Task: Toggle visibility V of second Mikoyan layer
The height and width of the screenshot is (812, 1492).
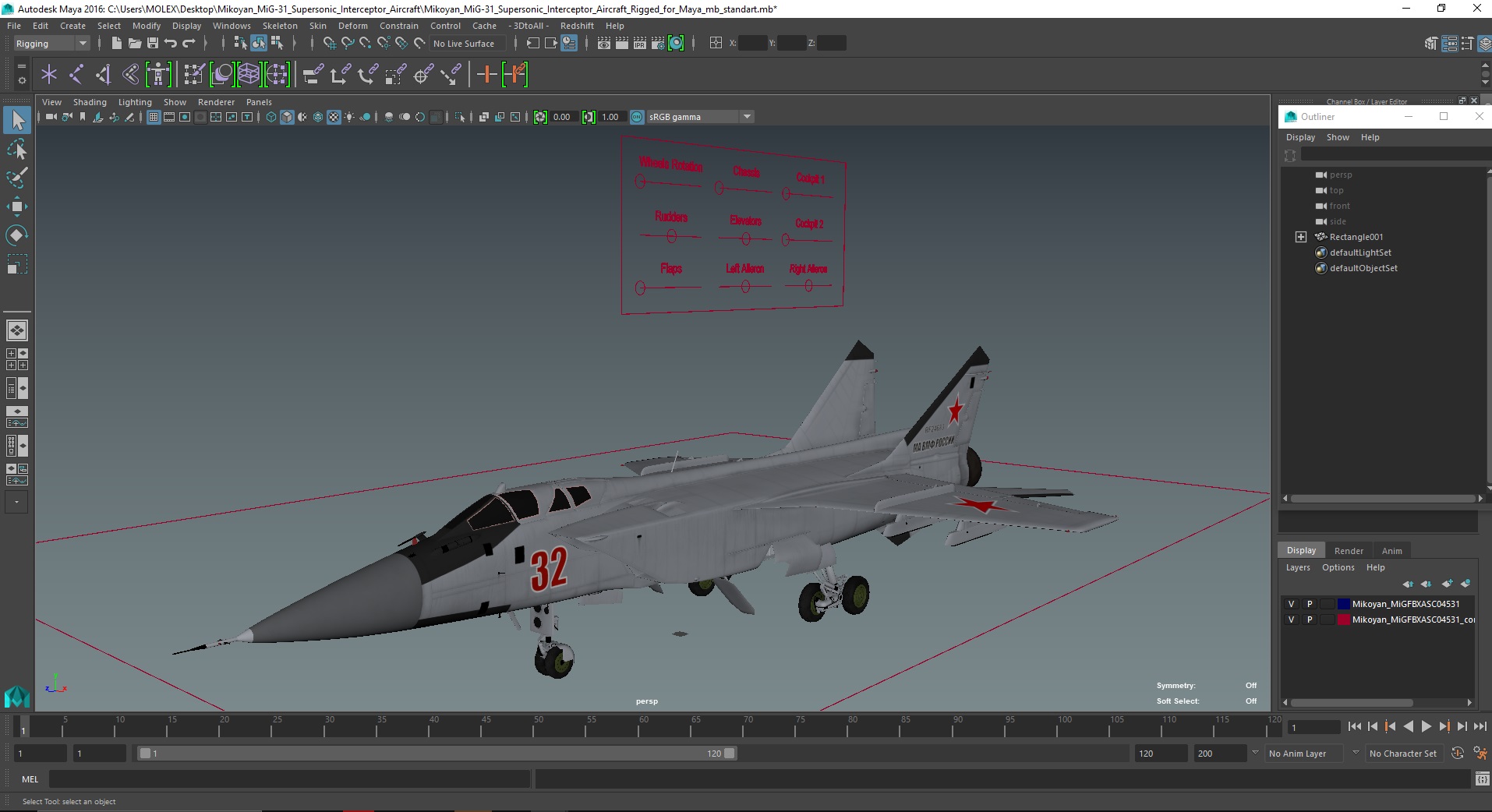Action: point(1291,620)
